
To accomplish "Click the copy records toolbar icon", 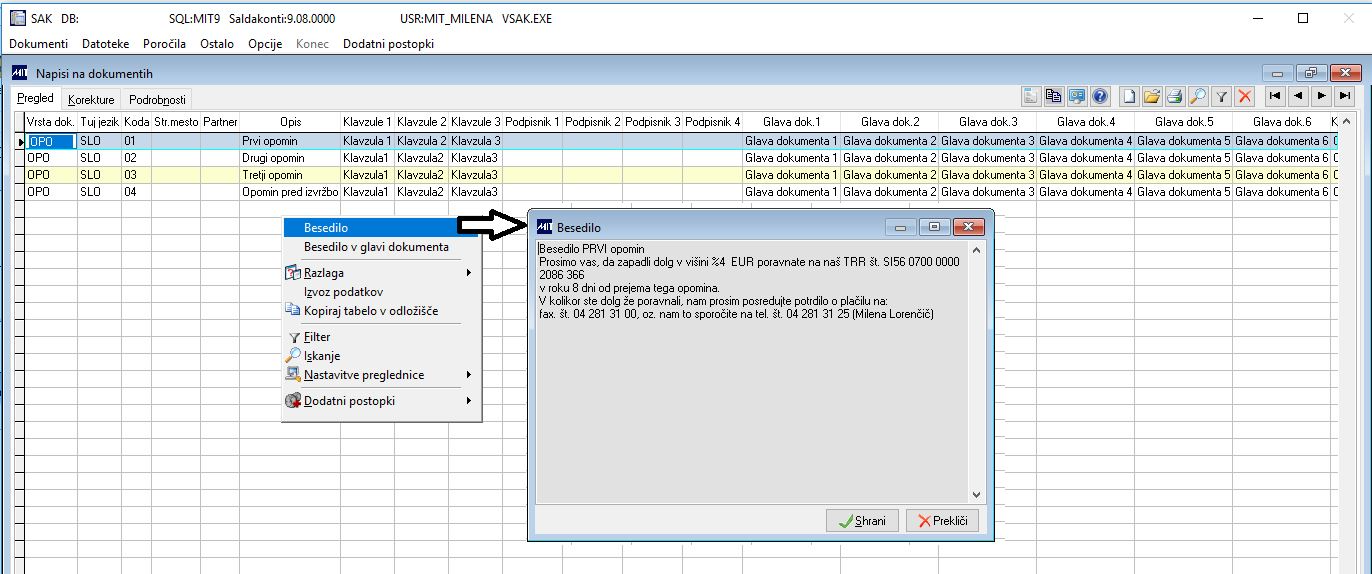I will coord(1053,96).
